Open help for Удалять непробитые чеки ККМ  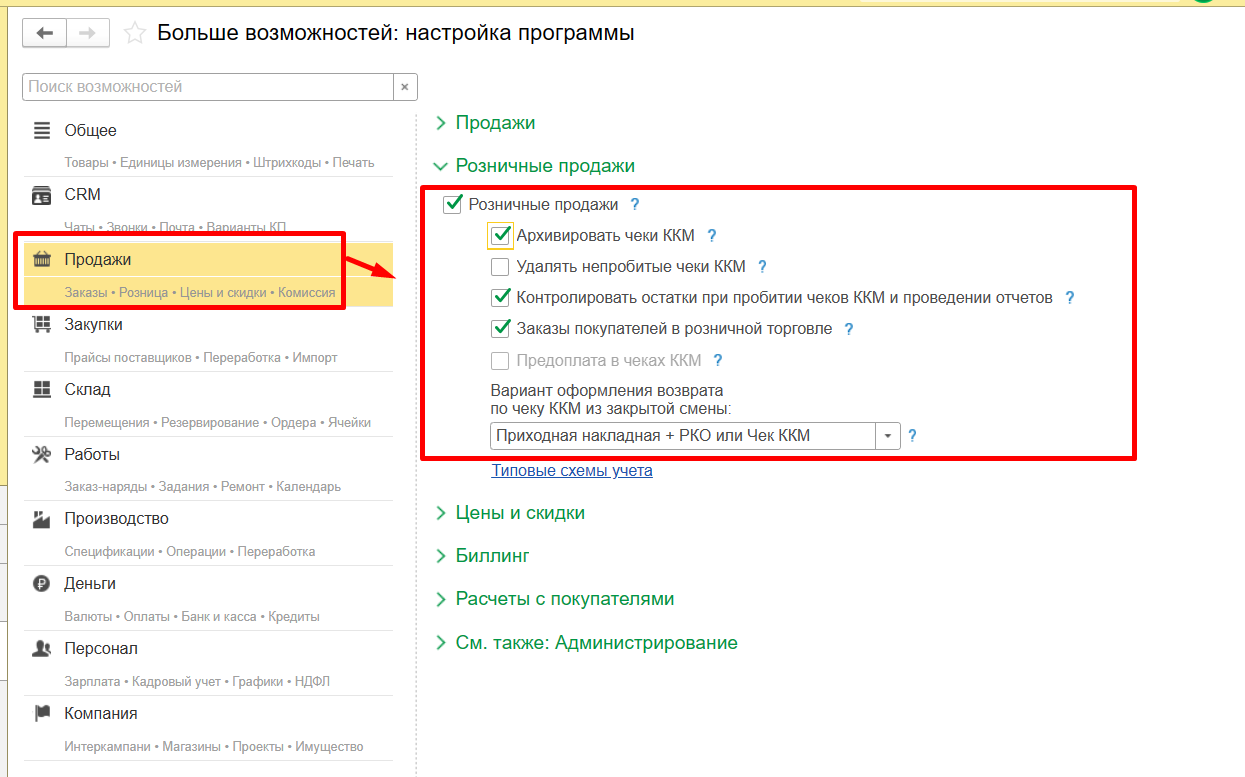[x=762, y=267]
